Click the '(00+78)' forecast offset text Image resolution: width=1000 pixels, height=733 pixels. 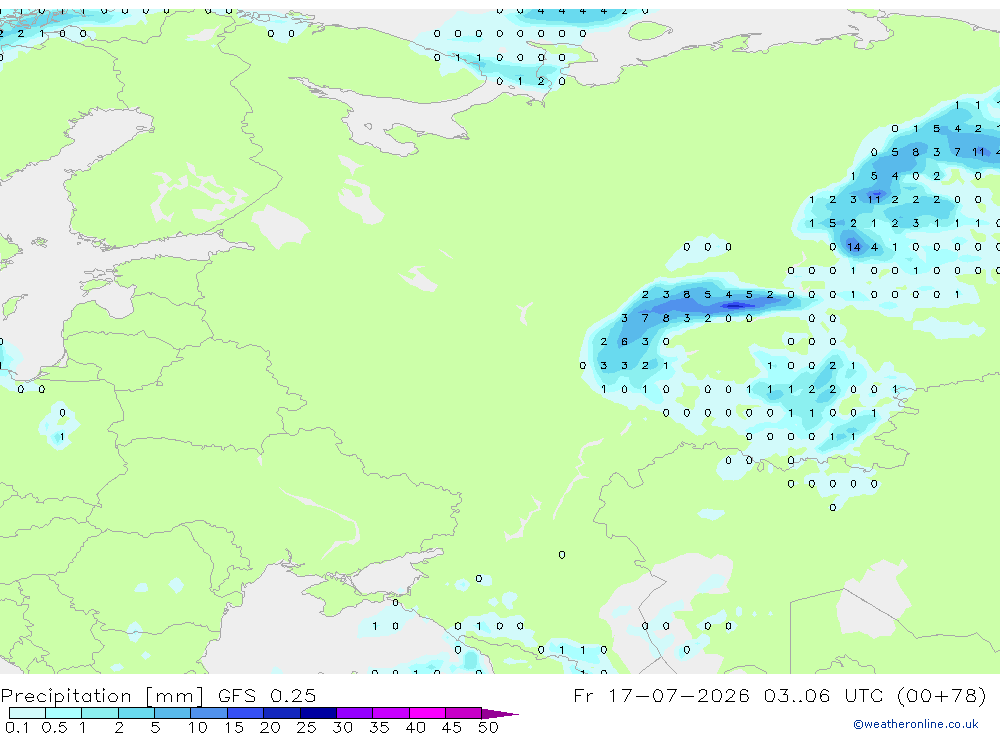(941, 695)
